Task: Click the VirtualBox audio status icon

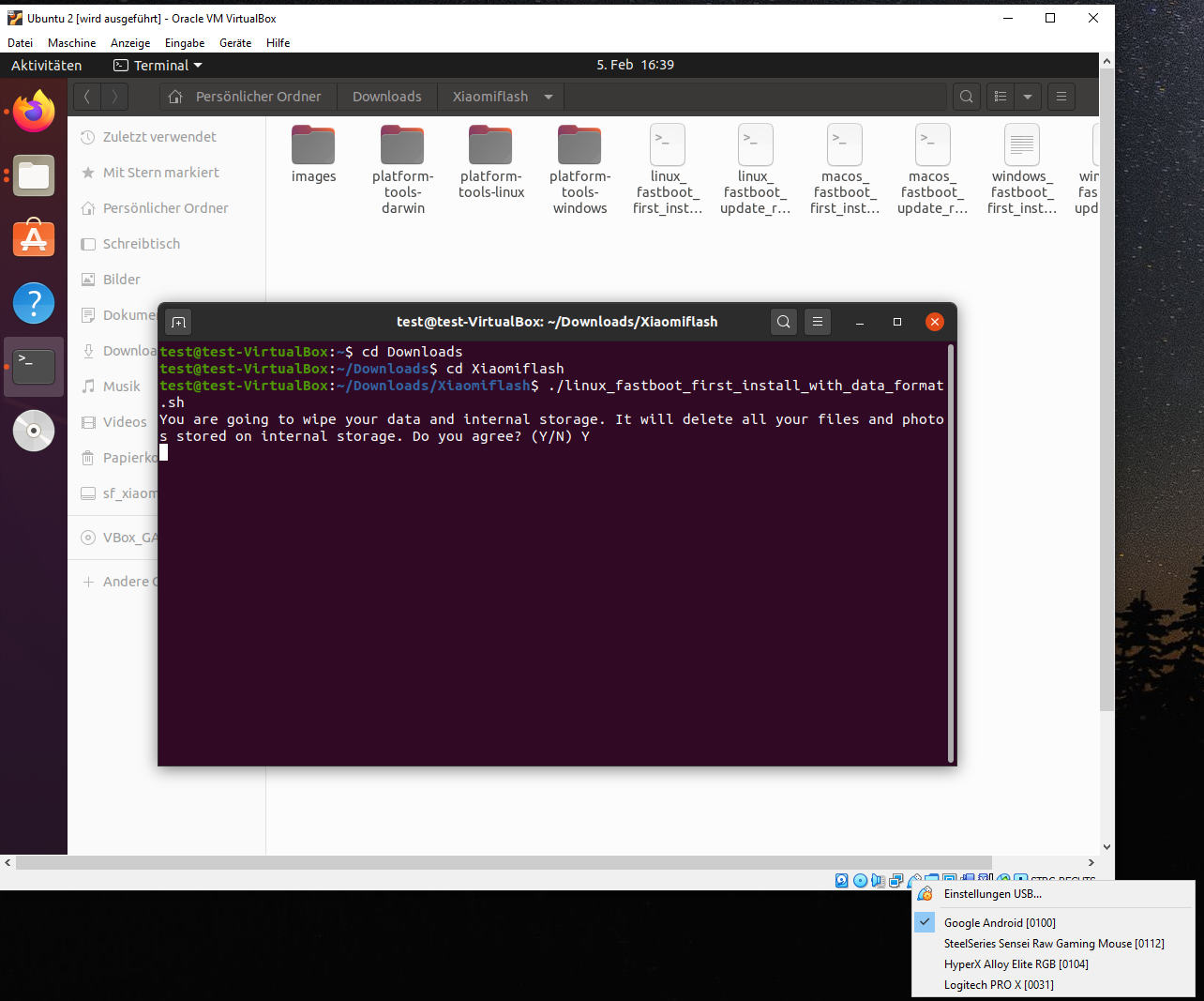Action: (878, 880)
